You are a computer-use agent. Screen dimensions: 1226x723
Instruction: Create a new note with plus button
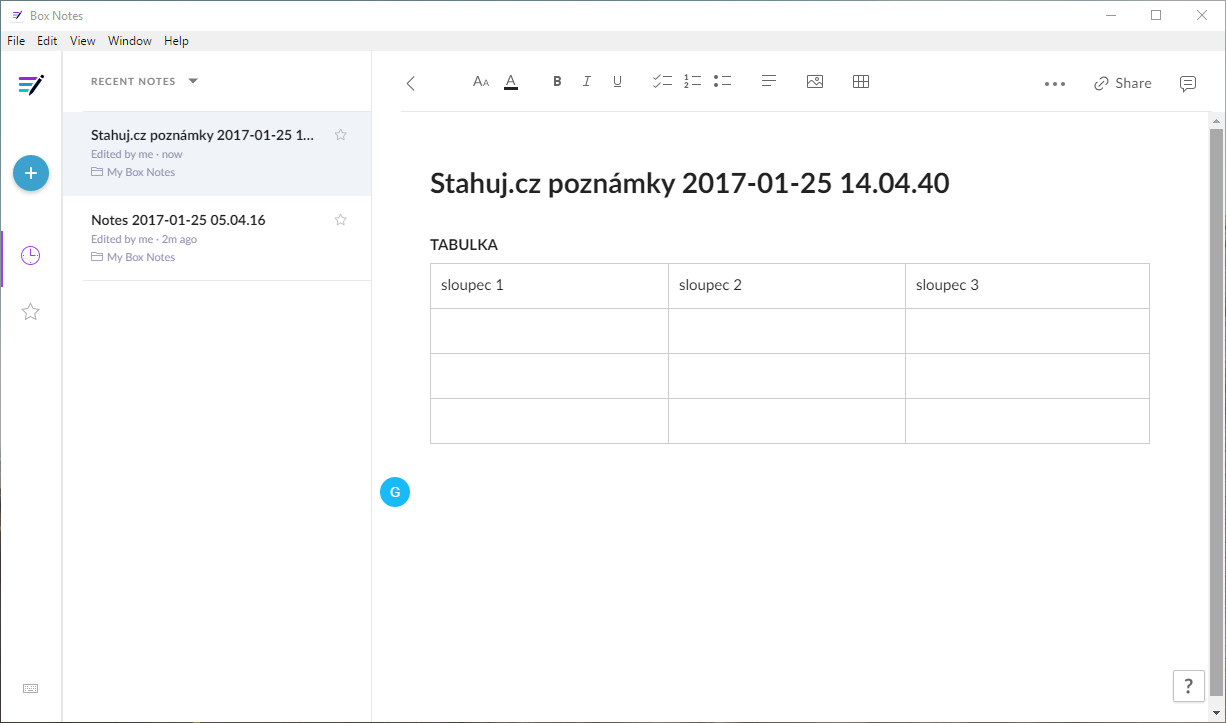[x=31, y=173]
